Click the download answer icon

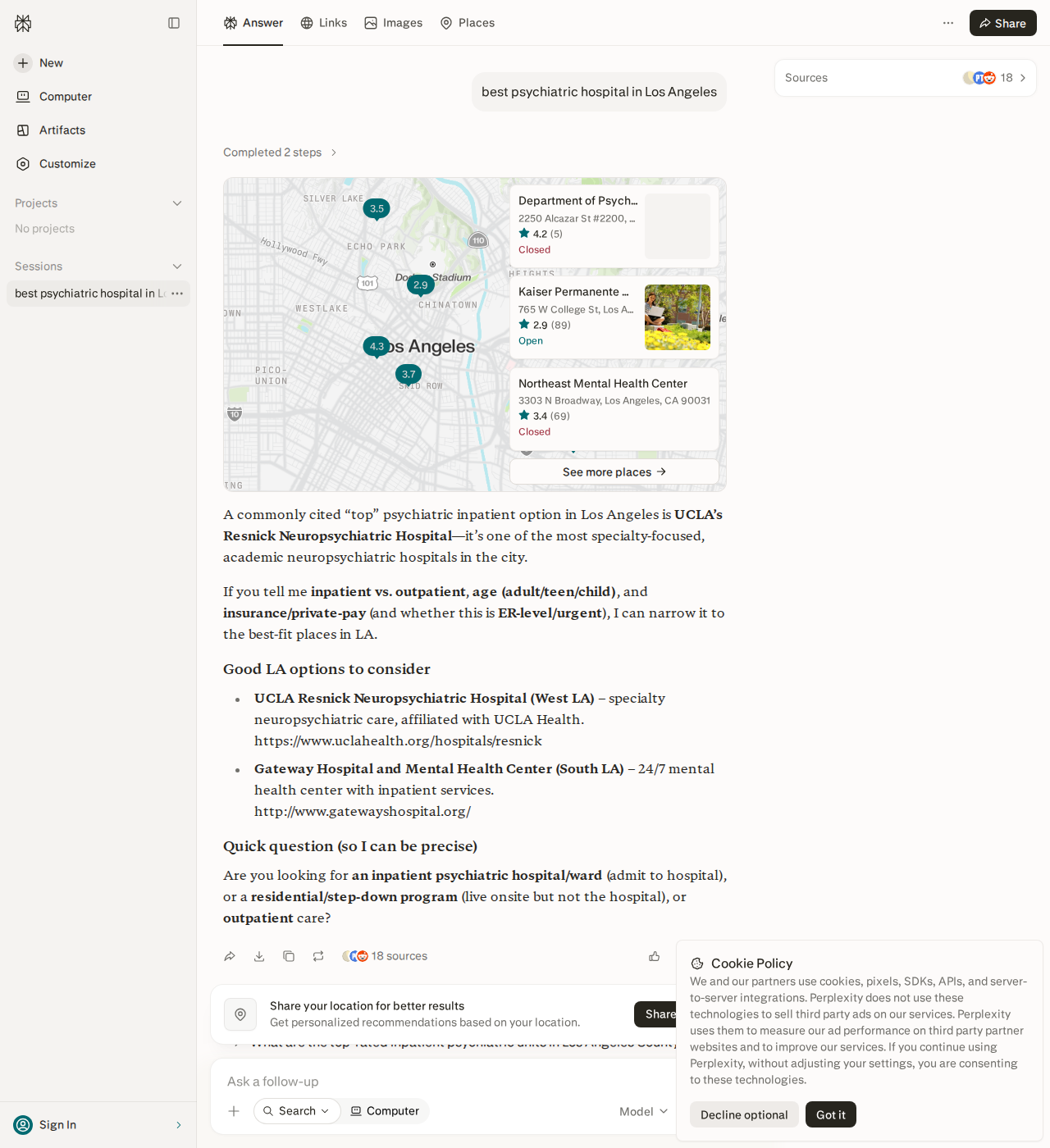259,956
